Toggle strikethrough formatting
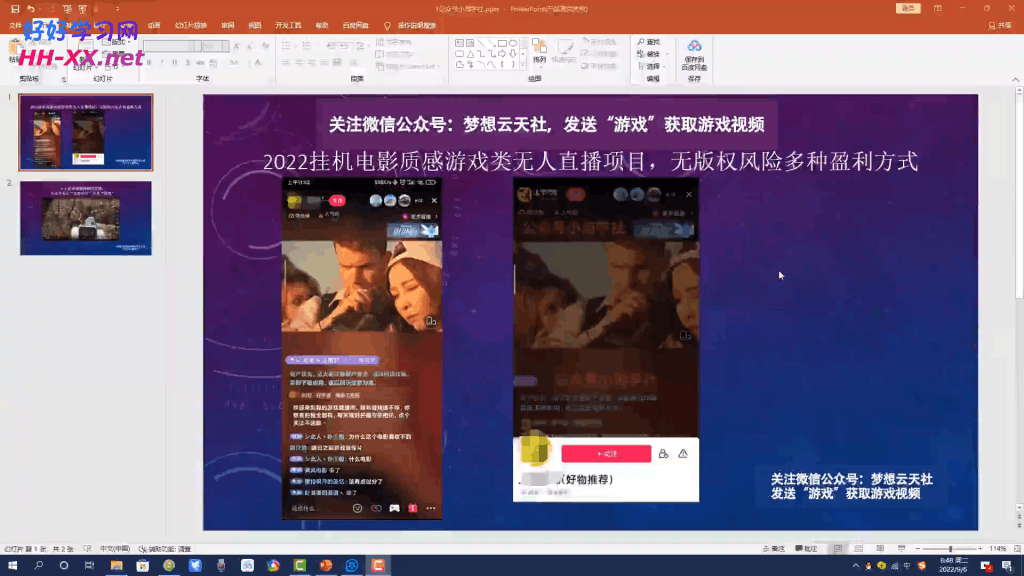Image resolution: width=1024 pixels, height=576 pixels. [x=200, y=63]
